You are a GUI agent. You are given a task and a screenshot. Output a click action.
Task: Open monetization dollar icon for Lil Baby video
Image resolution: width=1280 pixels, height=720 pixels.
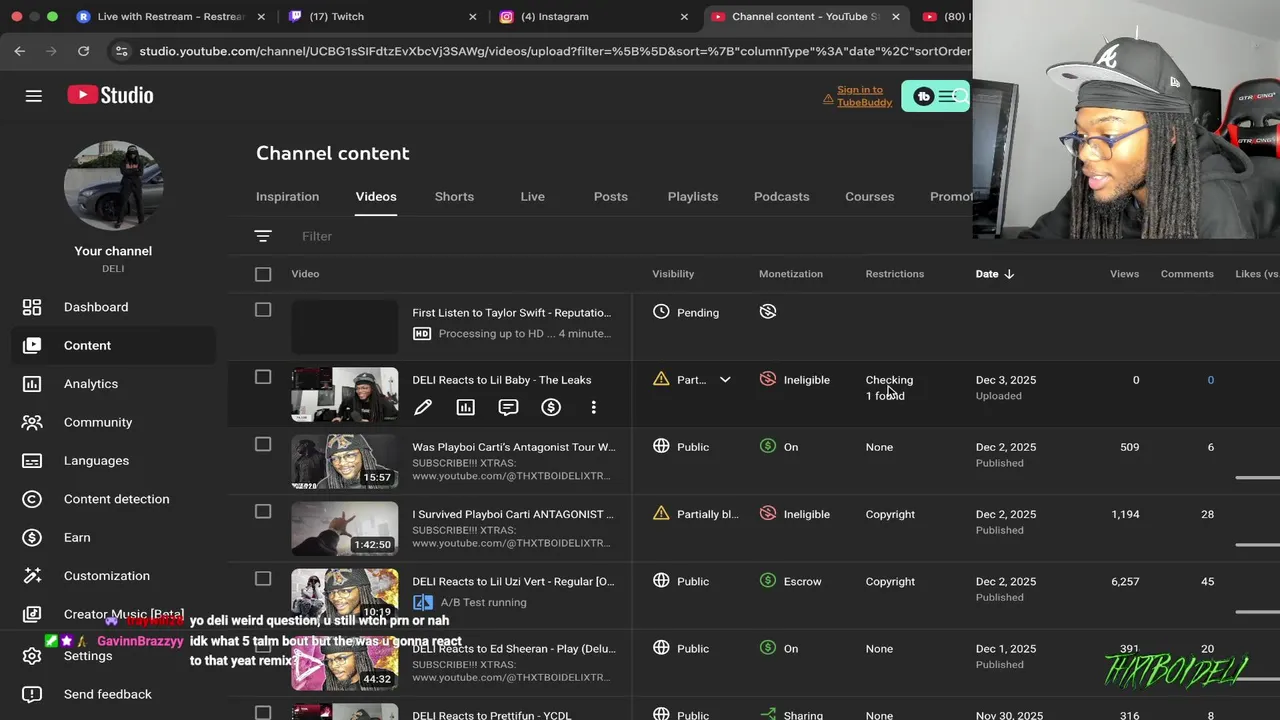point(551,407)
